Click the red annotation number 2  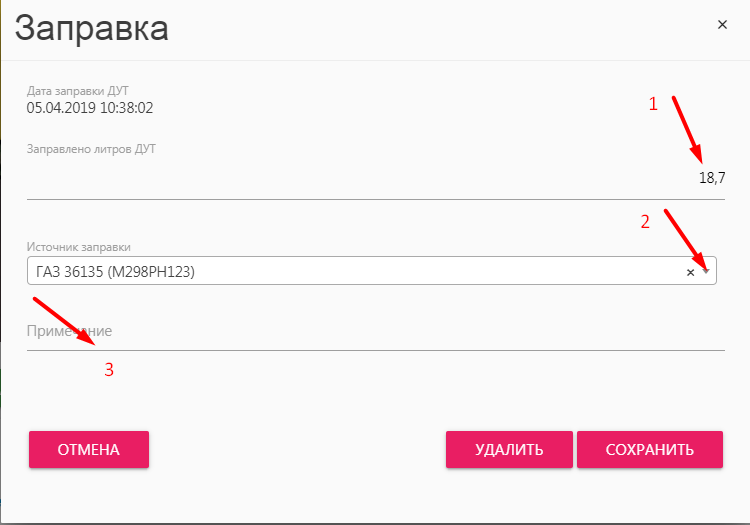click(x=645, y=222)
